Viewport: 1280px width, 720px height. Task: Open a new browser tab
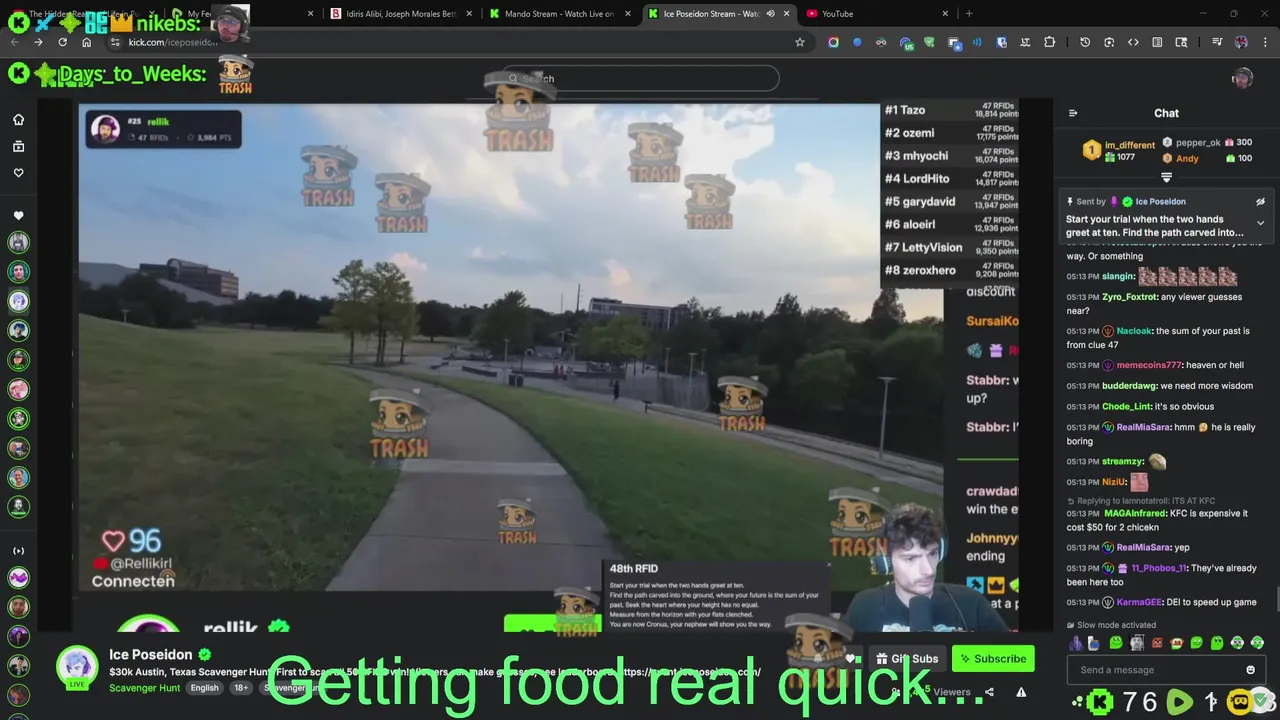pyautogui.click(x=969, y=14)
